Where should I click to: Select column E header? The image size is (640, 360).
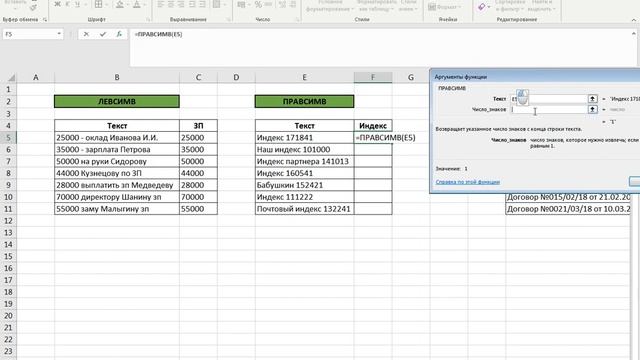tap(304, 78)
